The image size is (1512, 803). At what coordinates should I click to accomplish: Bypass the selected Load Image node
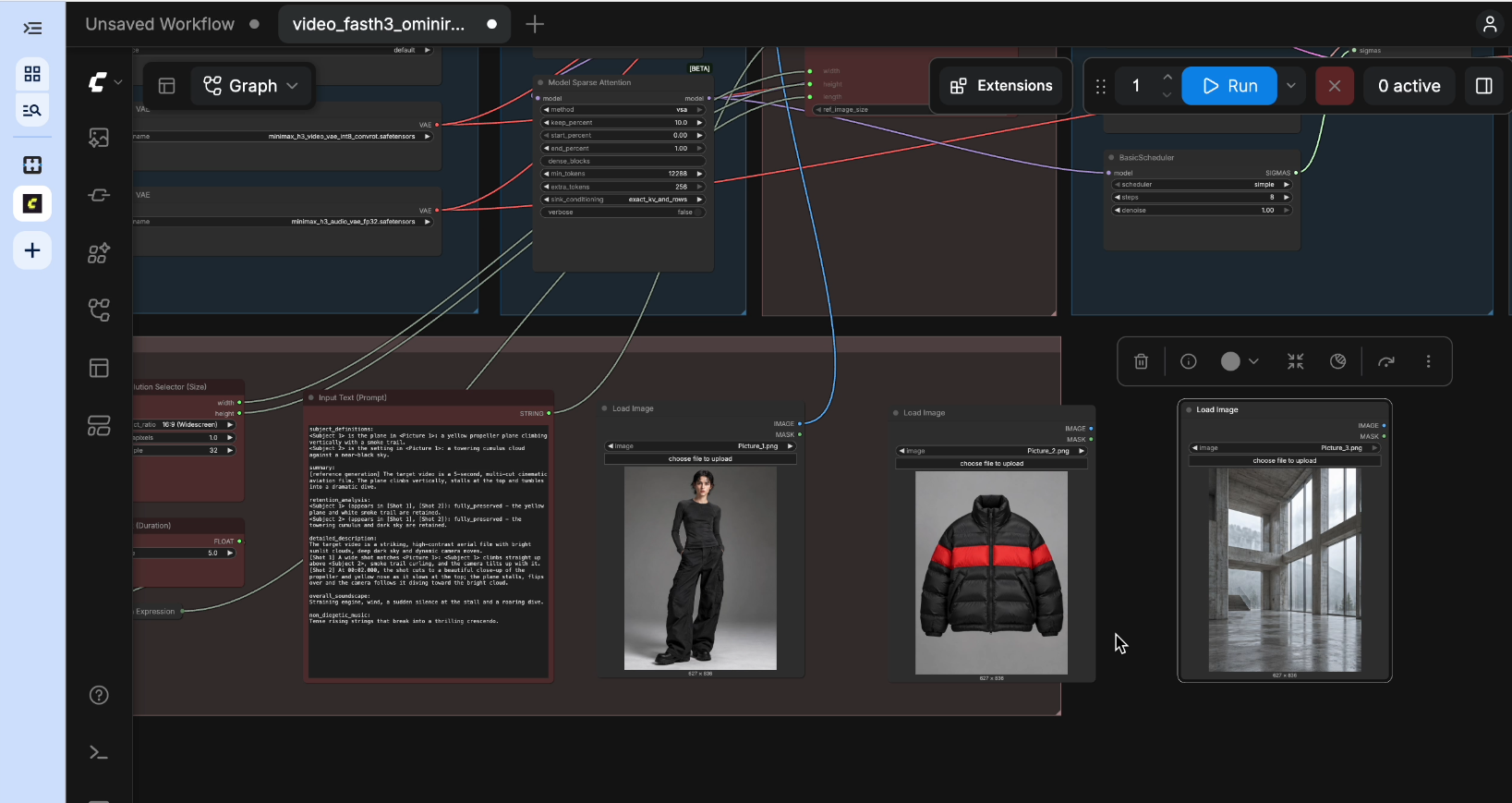[x=1338, y=361]
